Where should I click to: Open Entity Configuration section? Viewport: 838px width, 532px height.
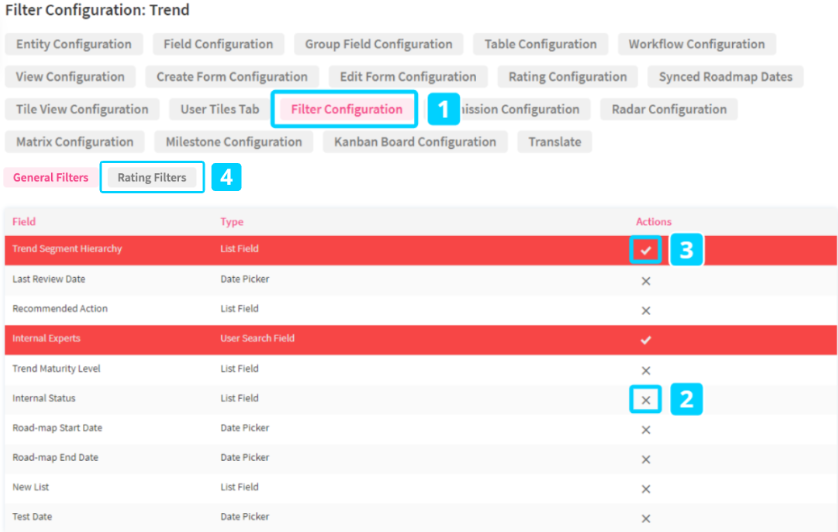coord(74,44)
